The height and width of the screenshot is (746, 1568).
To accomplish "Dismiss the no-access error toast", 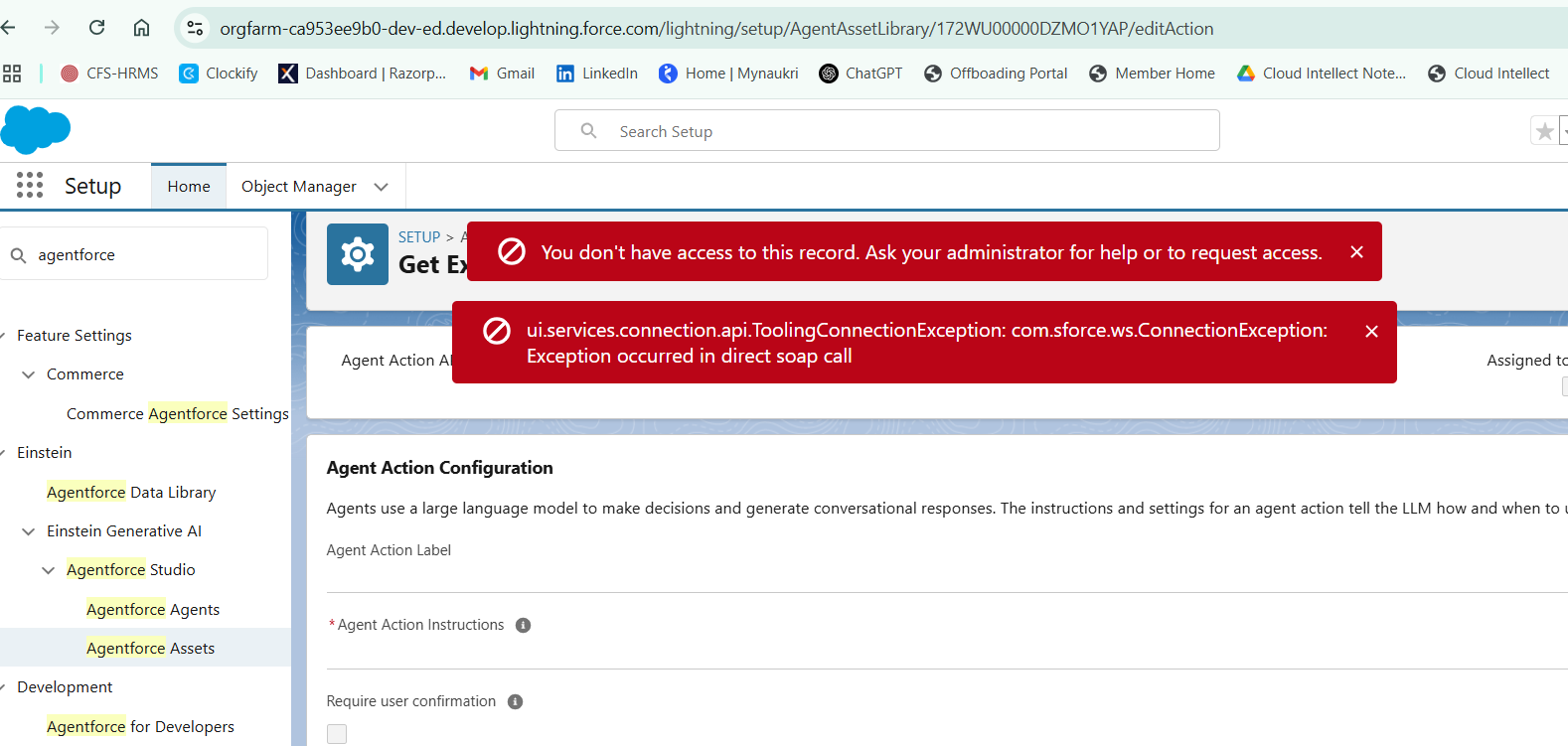I will [x=1356, y=252].
